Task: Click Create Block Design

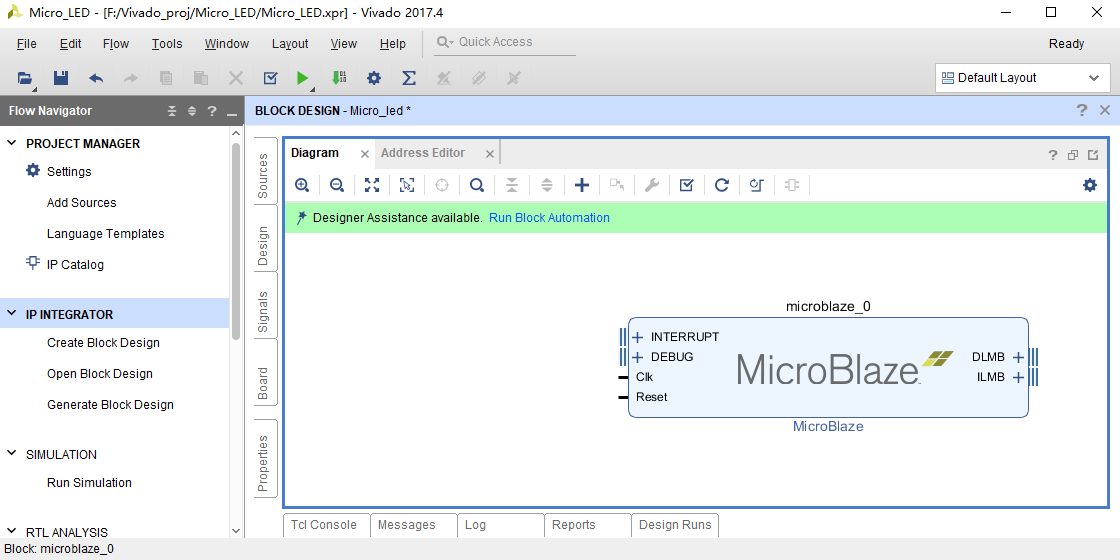Action: [x=104, y=343]
